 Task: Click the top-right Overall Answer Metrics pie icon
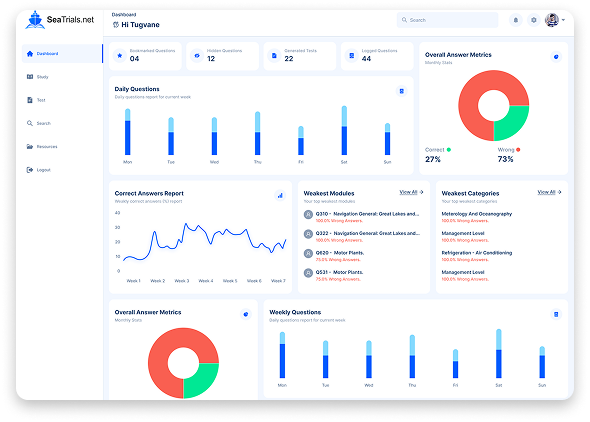pos(556,57)
